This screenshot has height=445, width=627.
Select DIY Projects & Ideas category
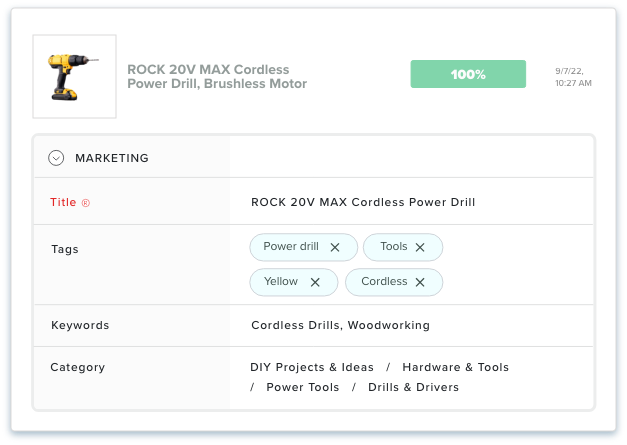point(312,367)
